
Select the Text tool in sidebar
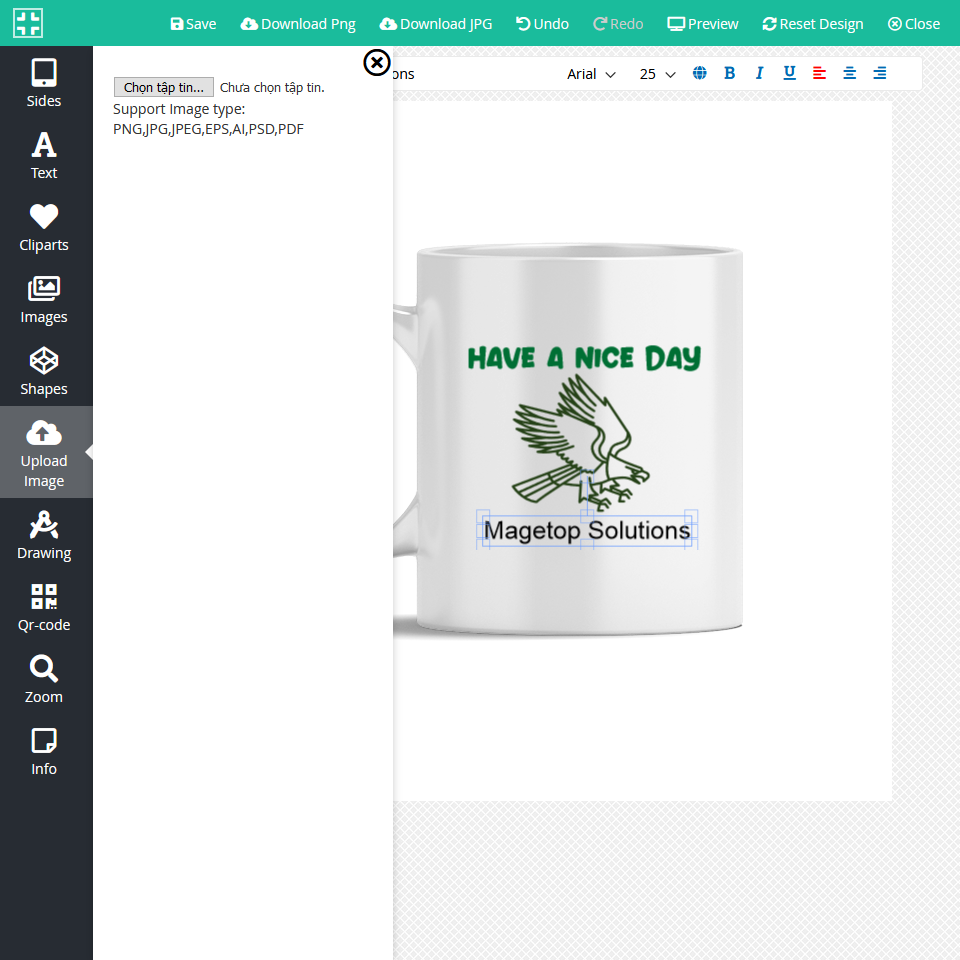coord(44,155)
